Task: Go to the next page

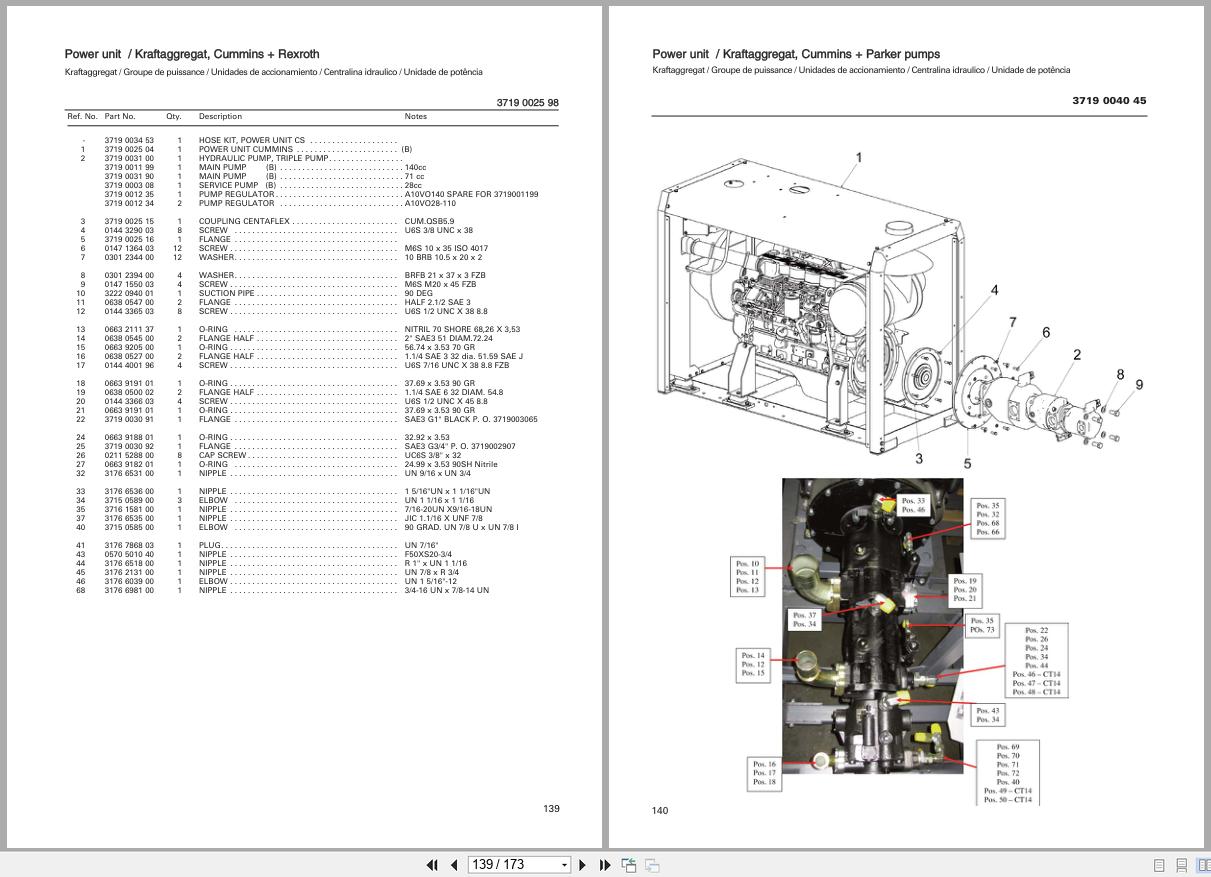Action: tap(583, 865)
